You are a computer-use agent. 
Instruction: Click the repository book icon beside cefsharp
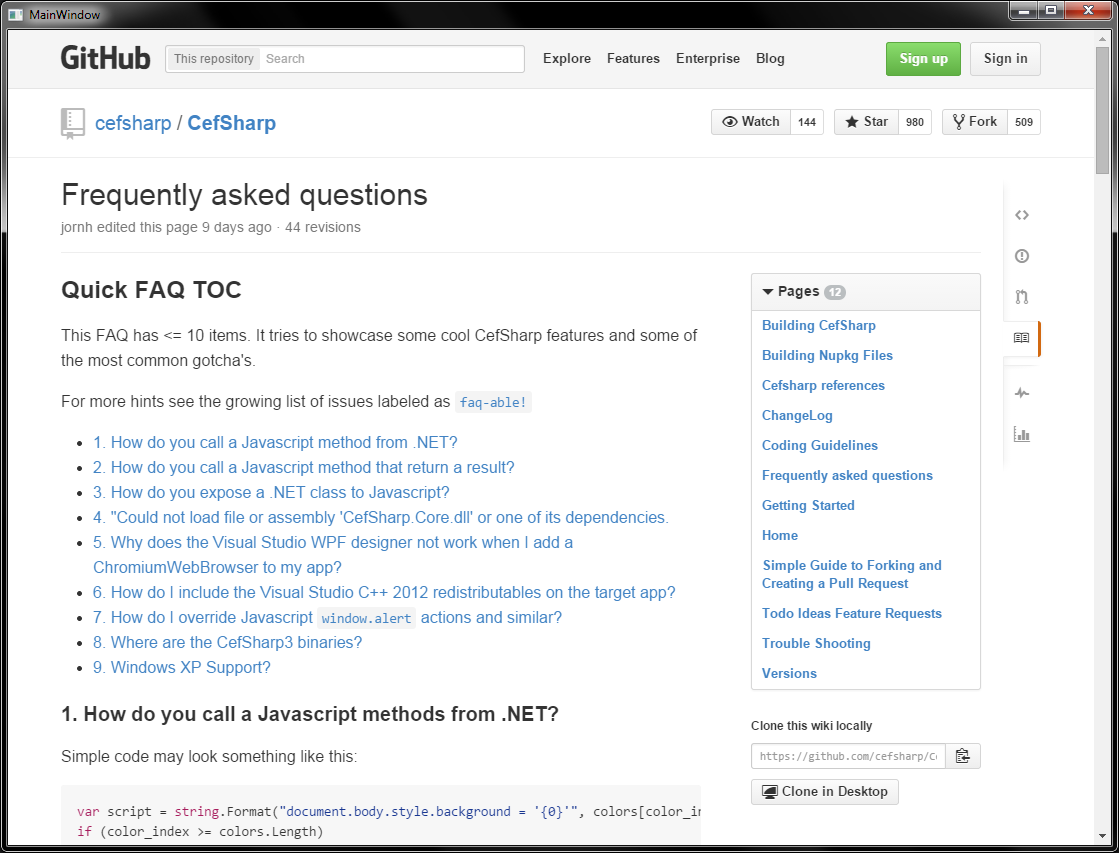tap(73, 123)
